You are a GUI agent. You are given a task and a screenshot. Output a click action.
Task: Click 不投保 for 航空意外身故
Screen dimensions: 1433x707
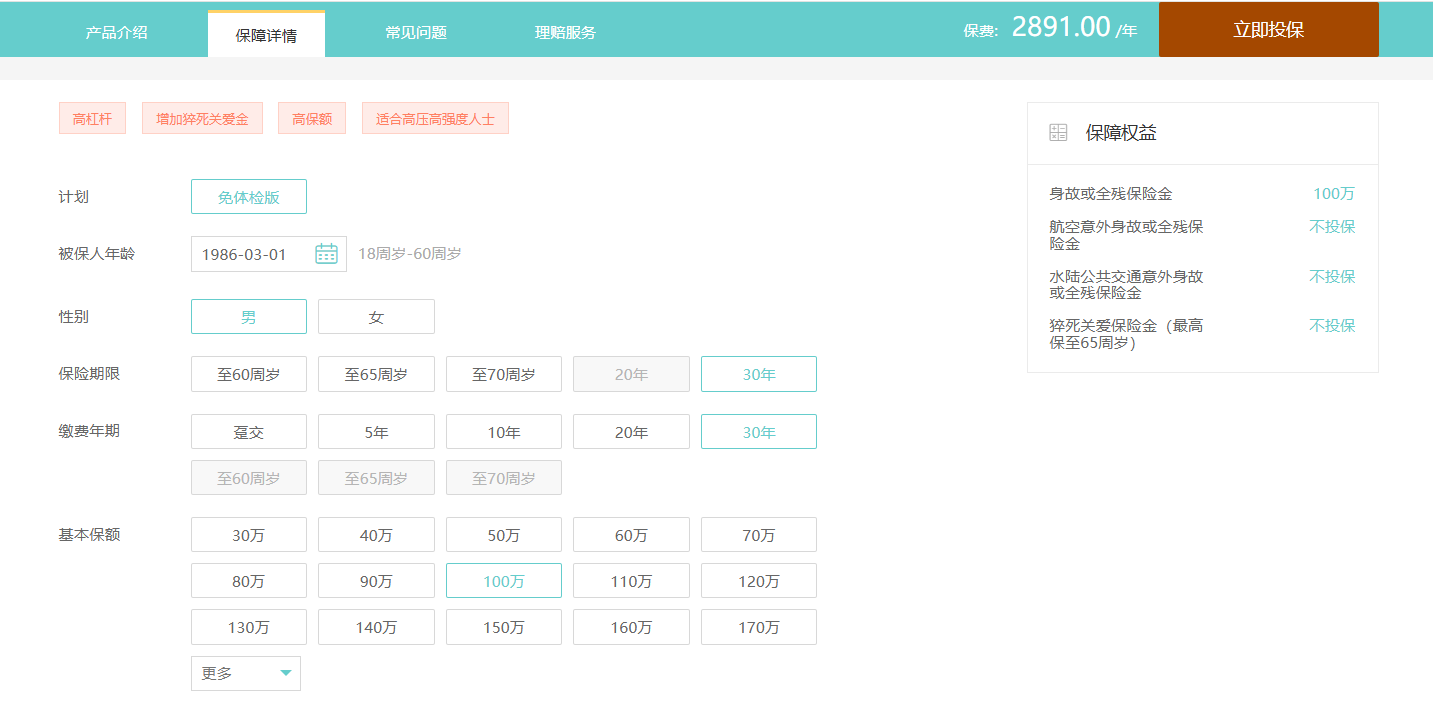tap(1332, 227)
